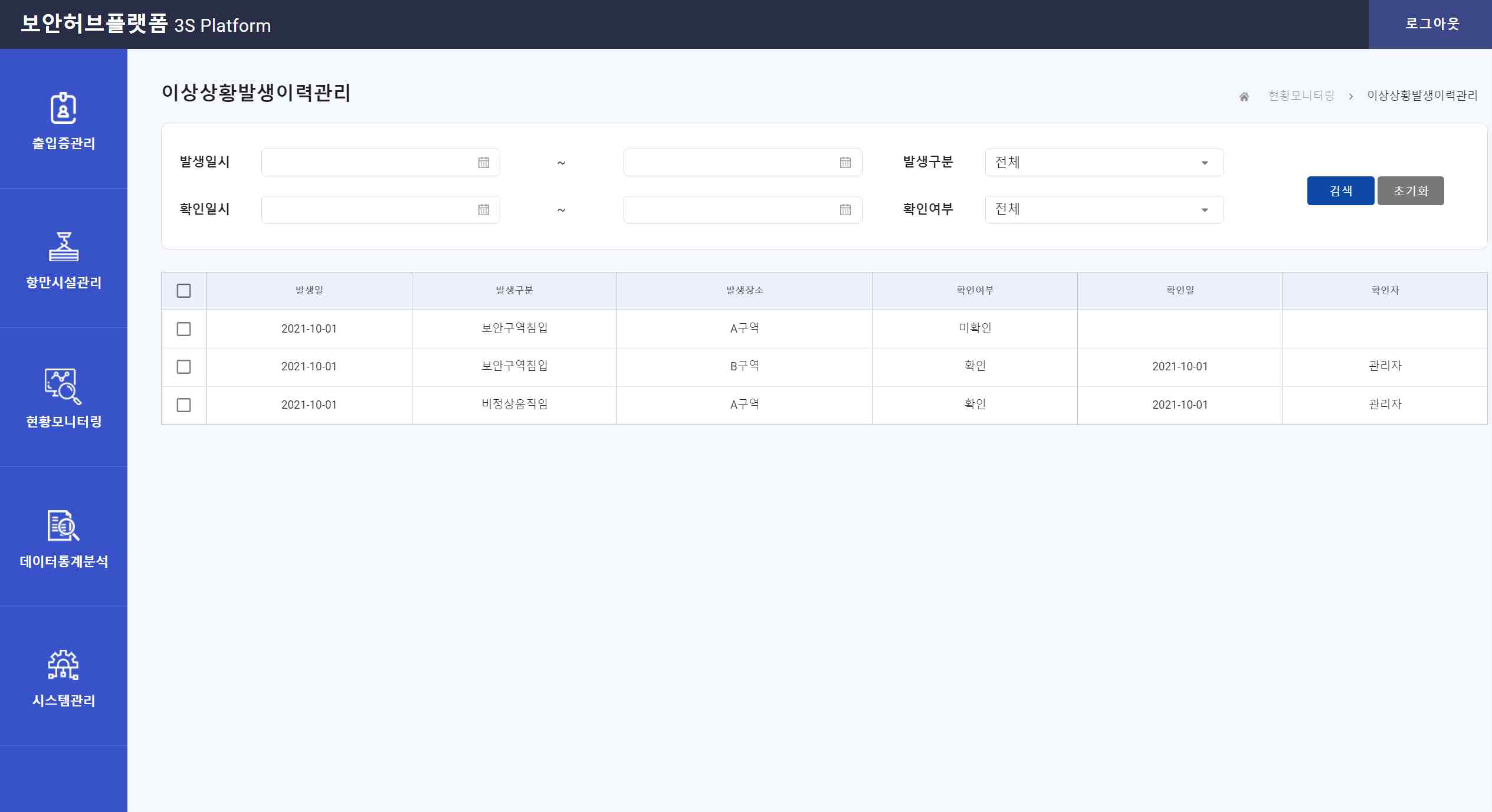
Task: Click 보안구역침입 in the A구역 row
Action: (514, 328)
